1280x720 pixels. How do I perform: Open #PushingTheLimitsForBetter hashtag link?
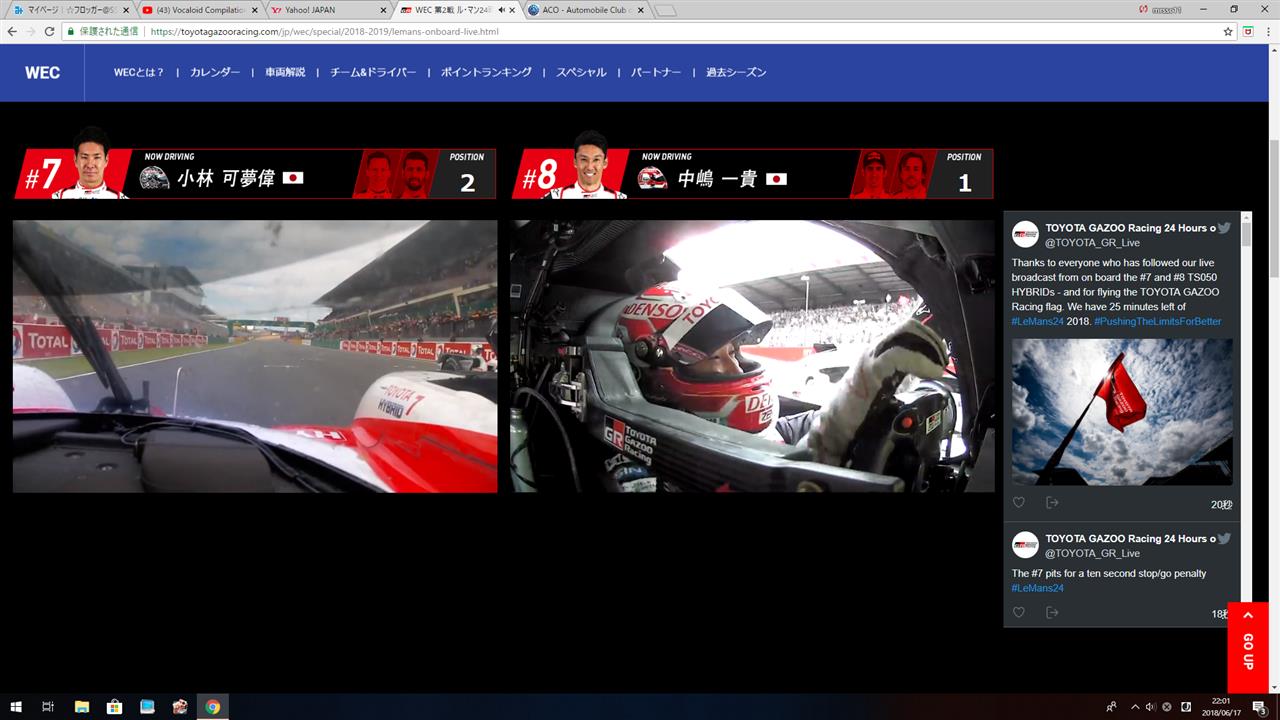(1157, 321)
